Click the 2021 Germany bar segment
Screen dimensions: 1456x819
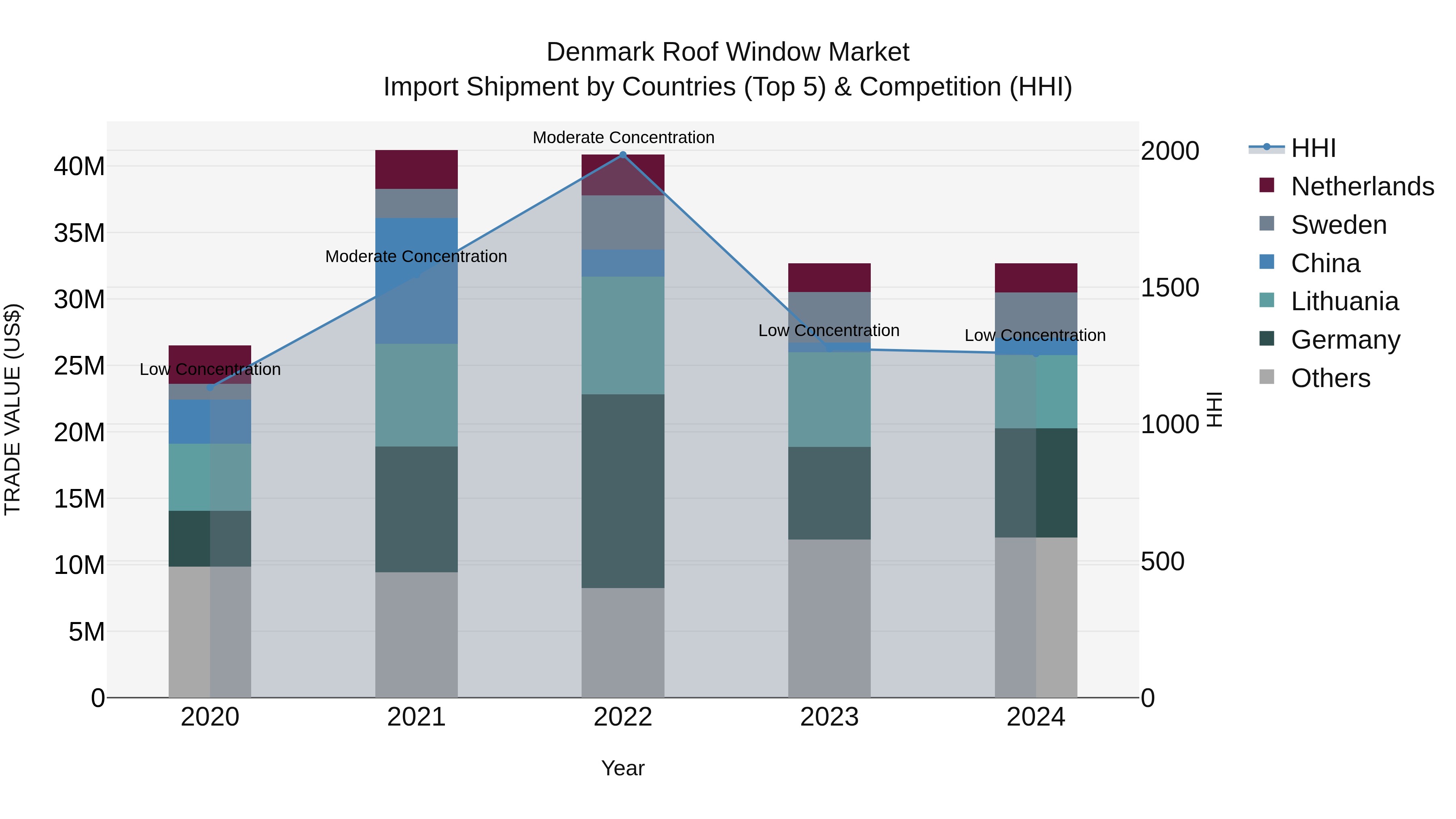417,509
